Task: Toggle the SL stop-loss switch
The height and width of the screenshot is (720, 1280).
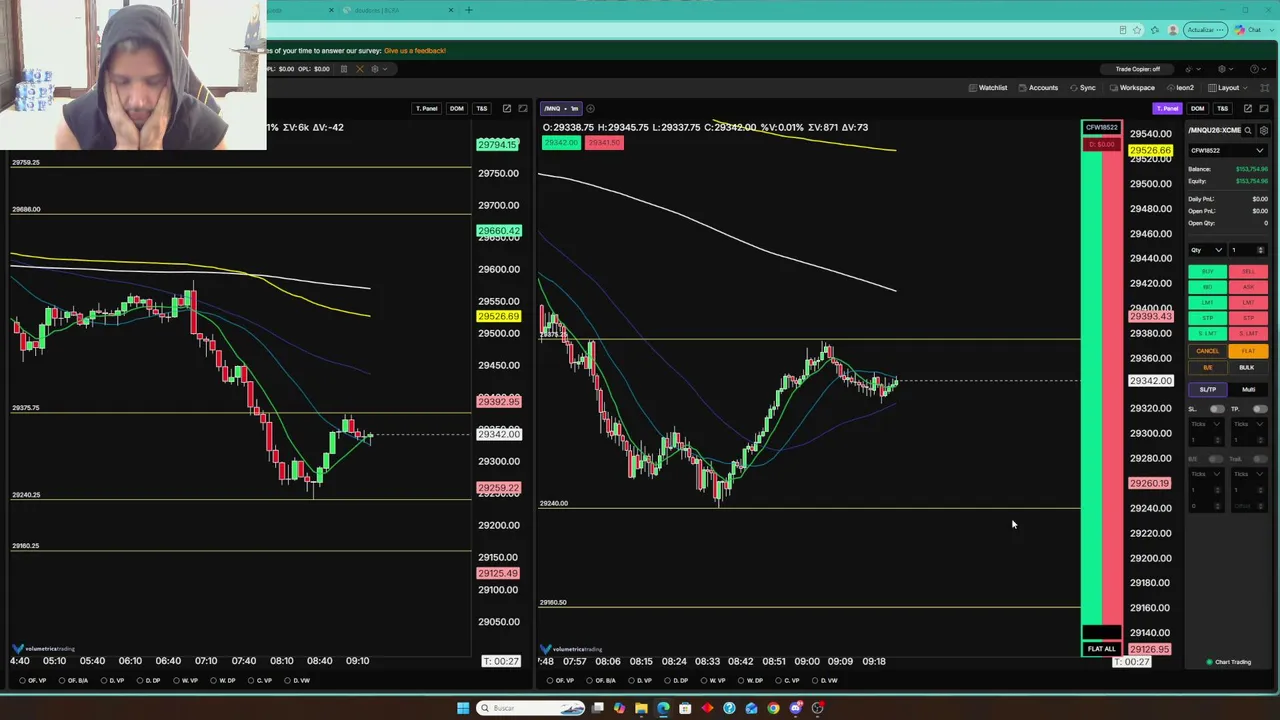Action: click(x=1217, y=409)
